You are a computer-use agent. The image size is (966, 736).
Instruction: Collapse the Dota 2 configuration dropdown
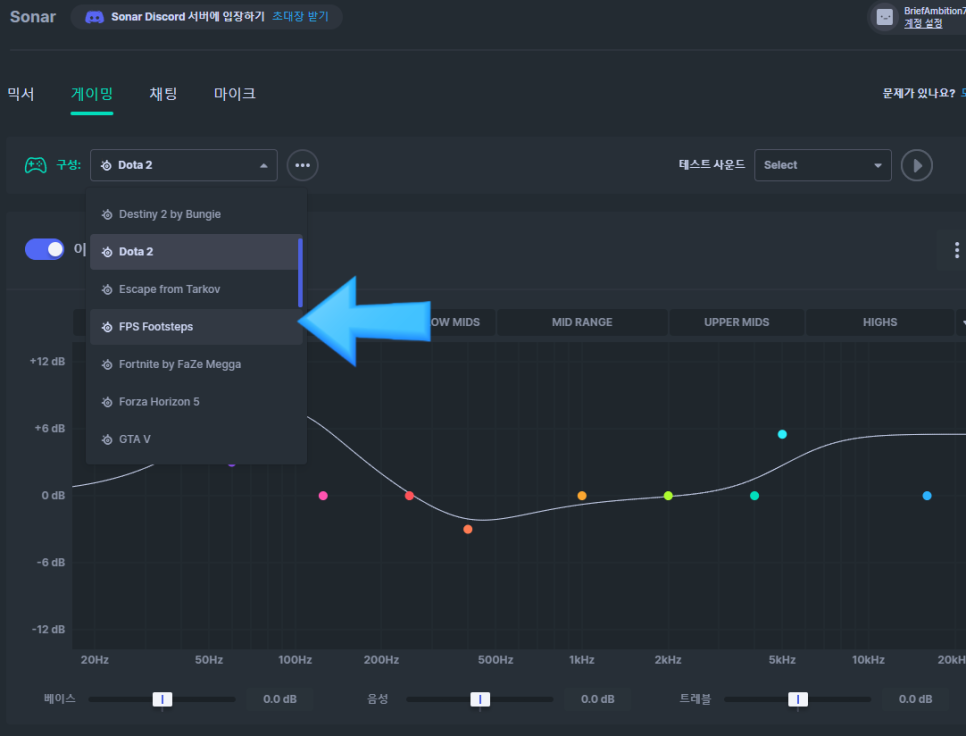click(184, 165)
